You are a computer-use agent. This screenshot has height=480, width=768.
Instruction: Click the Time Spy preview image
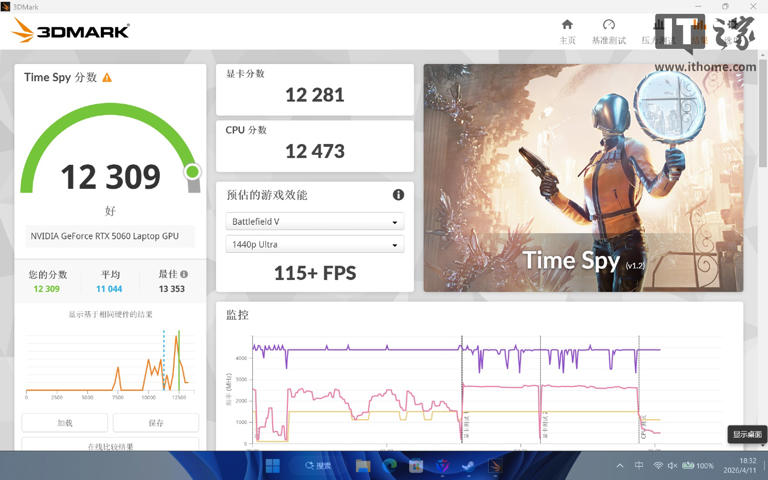point(583,178)
